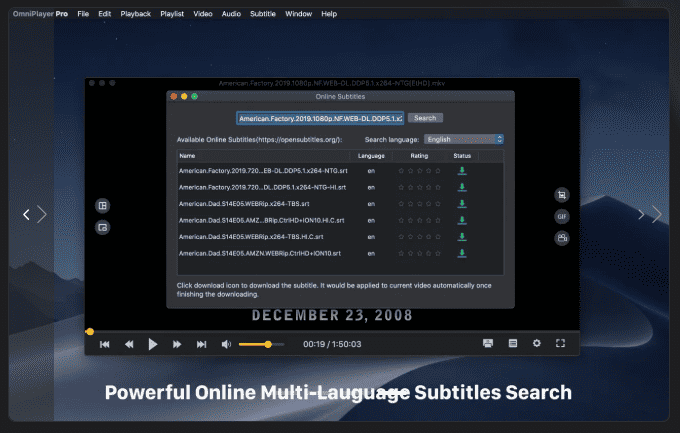Mute the player volume speaker icon
680x433 pixels.
click(x=226, y=344)
